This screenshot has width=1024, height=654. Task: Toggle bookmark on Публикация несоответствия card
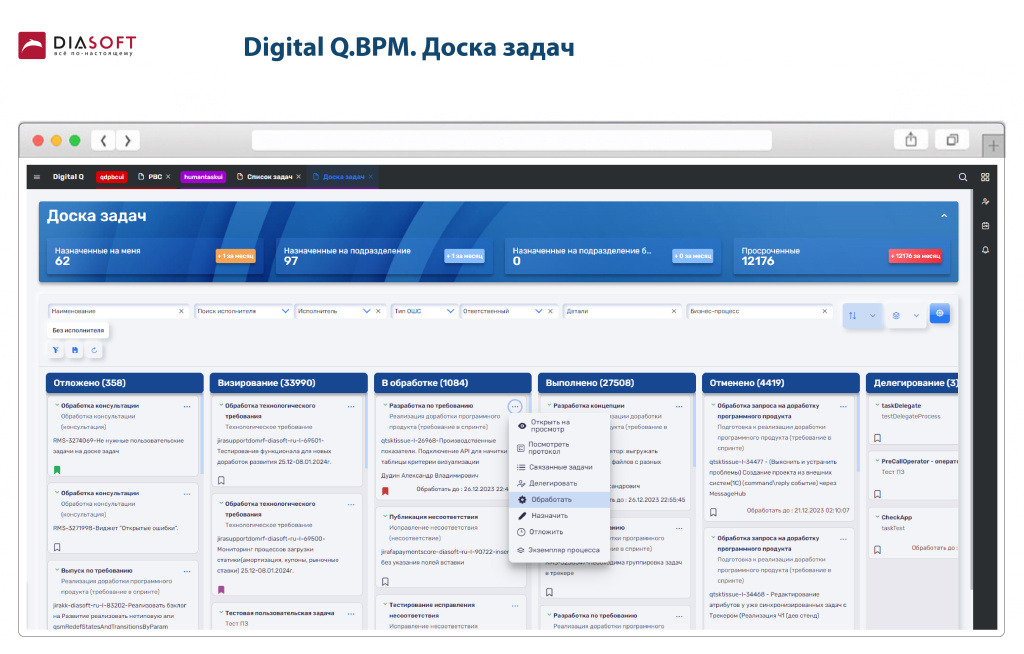click(385, 581)
